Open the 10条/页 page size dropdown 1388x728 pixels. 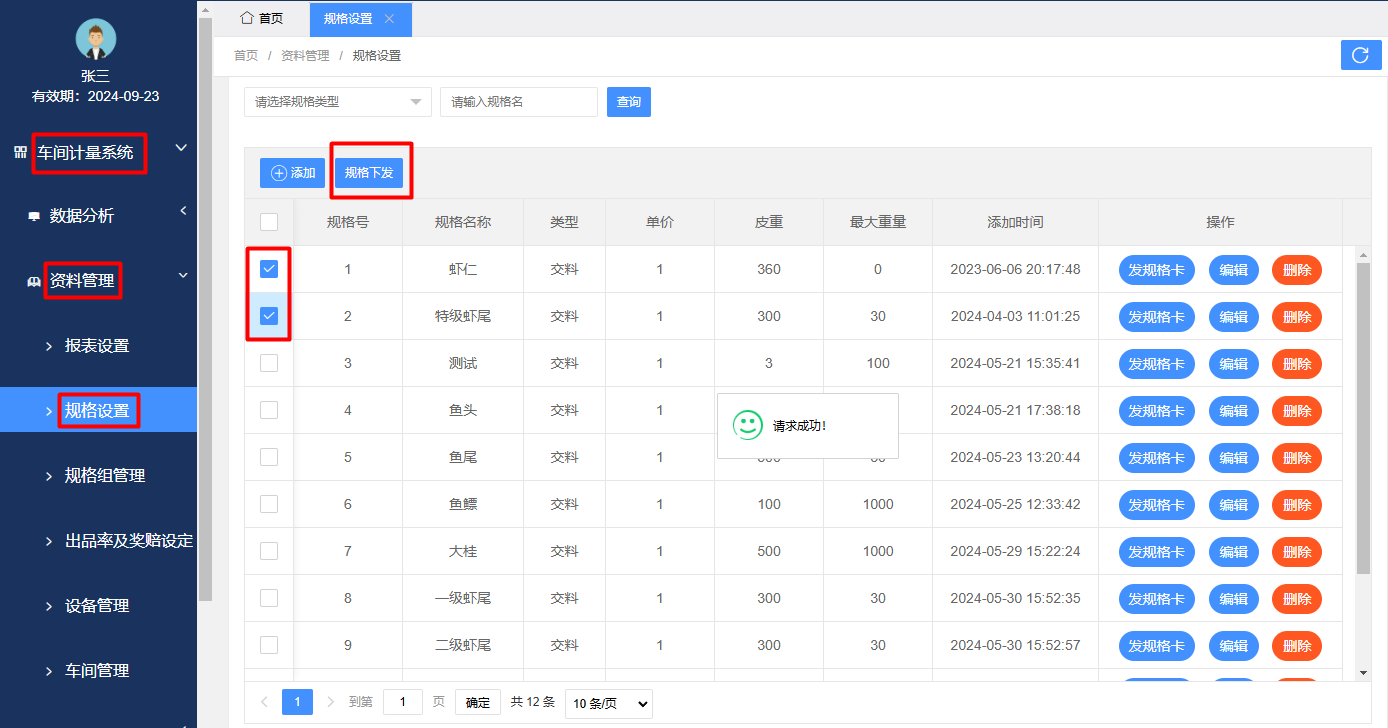point(609,703)
